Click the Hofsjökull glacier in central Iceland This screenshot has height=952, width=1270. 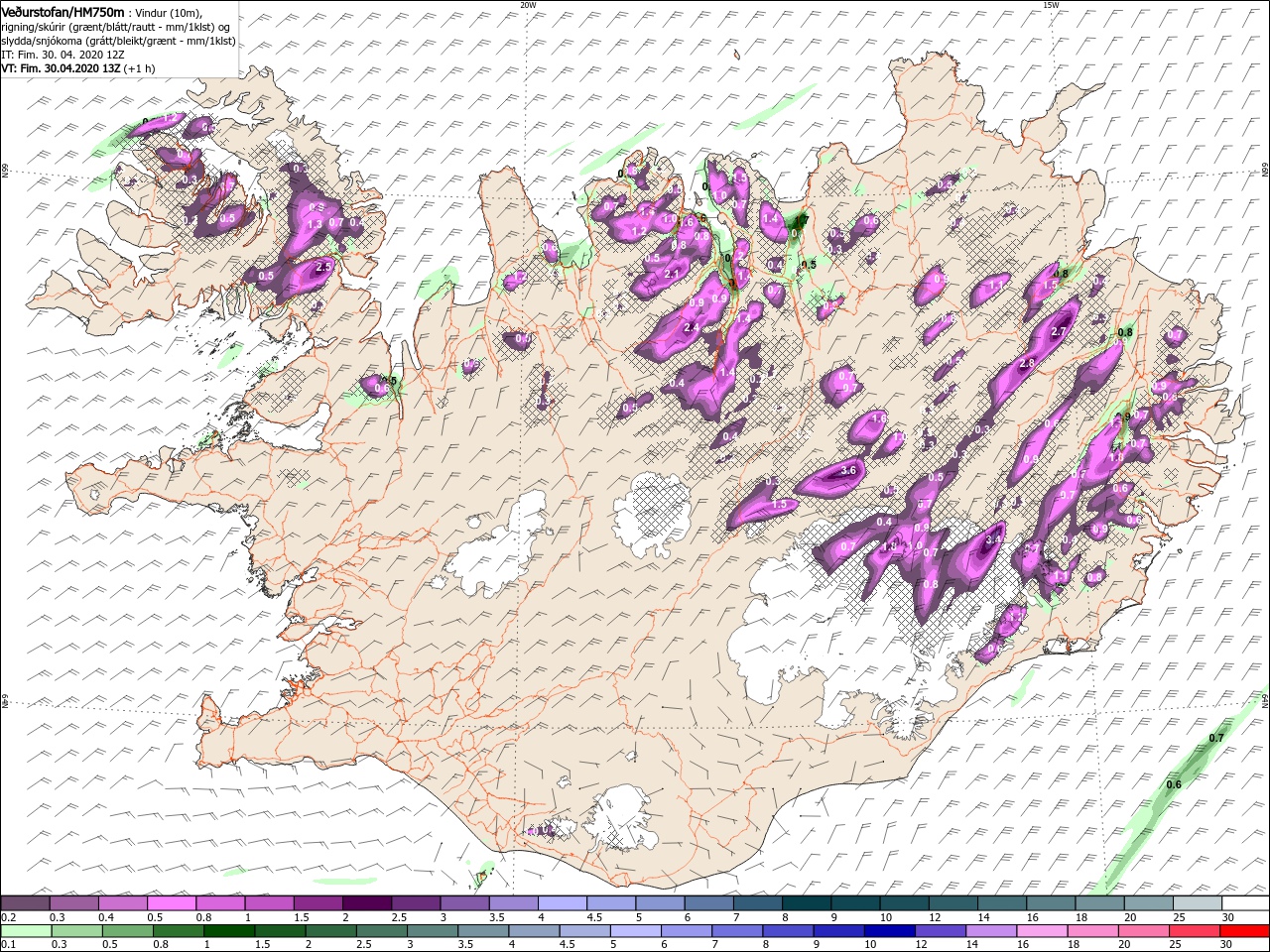(652, 515)
